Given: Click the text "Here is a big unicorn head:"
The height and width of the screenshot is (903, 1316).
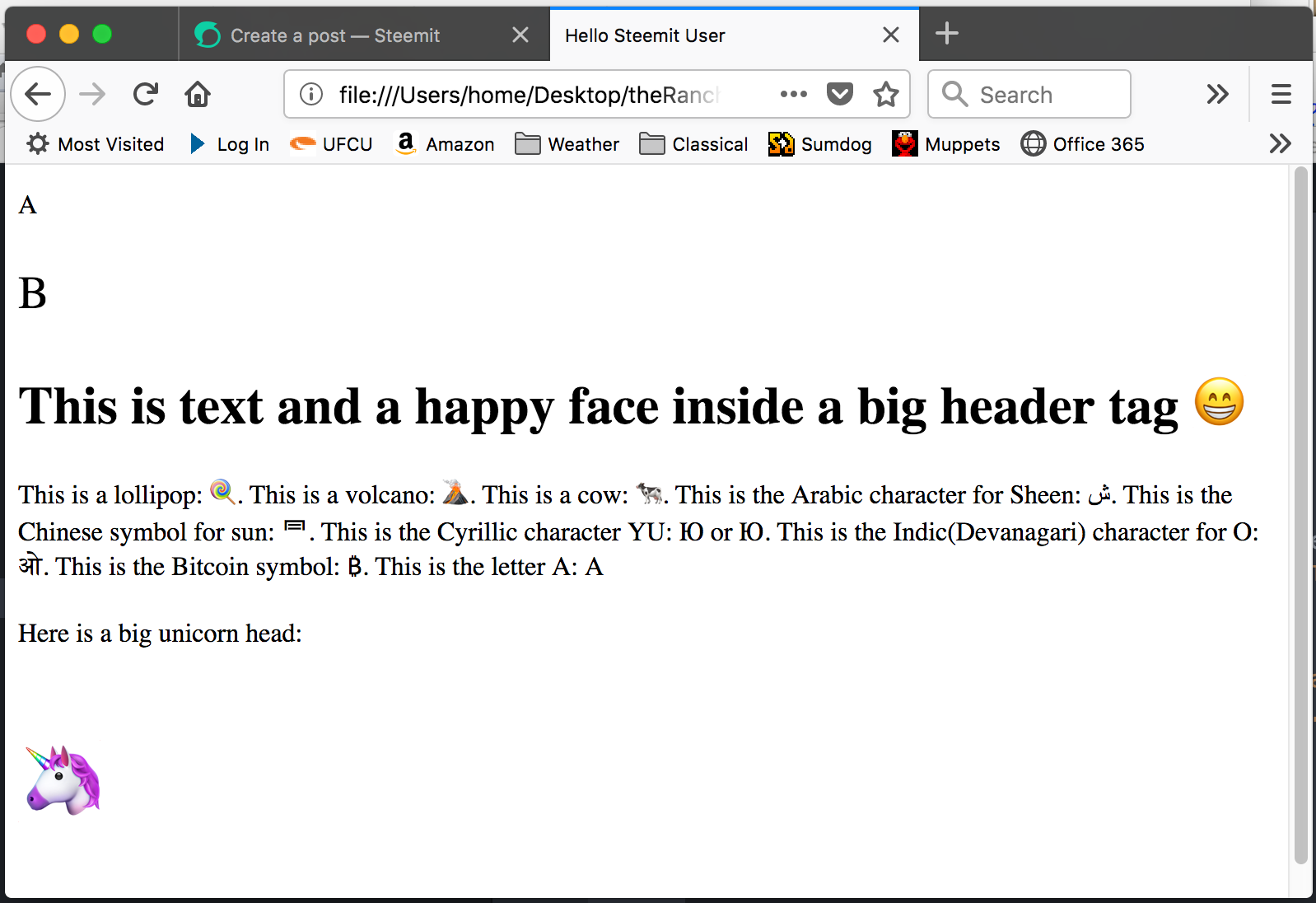Looking at the screenshot, I should pyautogui.click(x=160, y=634).
